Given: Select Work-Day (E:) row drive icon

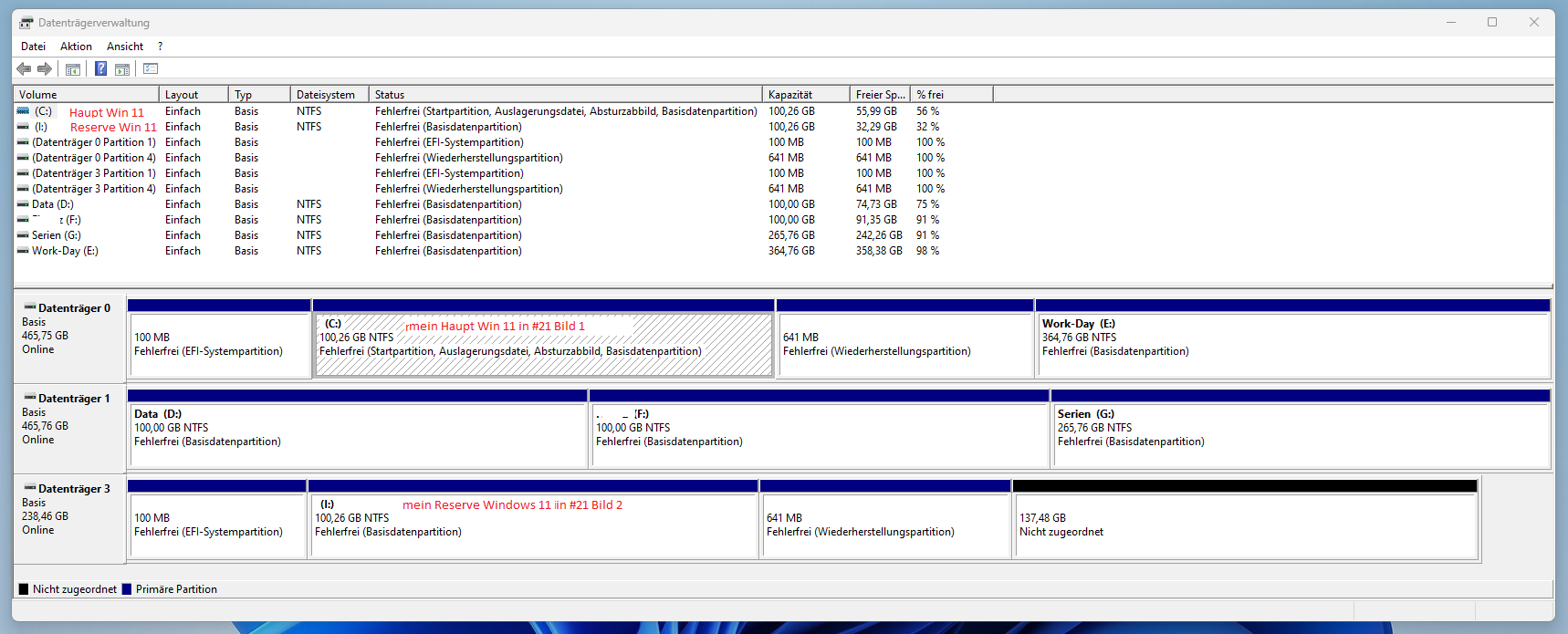Looking at the screenshot, I should tap(23, 250).
